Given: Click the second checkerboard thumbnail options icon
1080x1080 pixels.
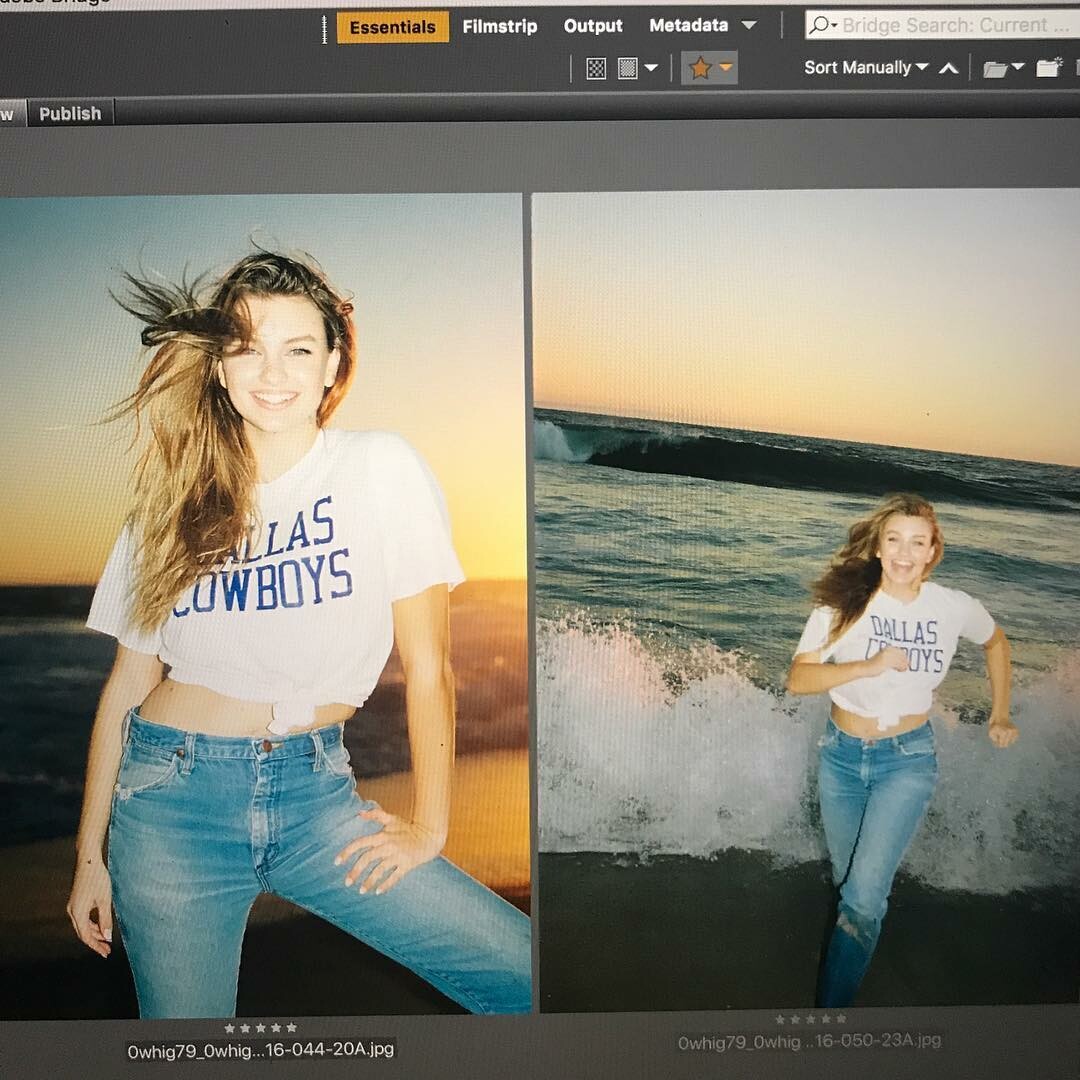Looking at the screenshot, I should tap(627, 68).
